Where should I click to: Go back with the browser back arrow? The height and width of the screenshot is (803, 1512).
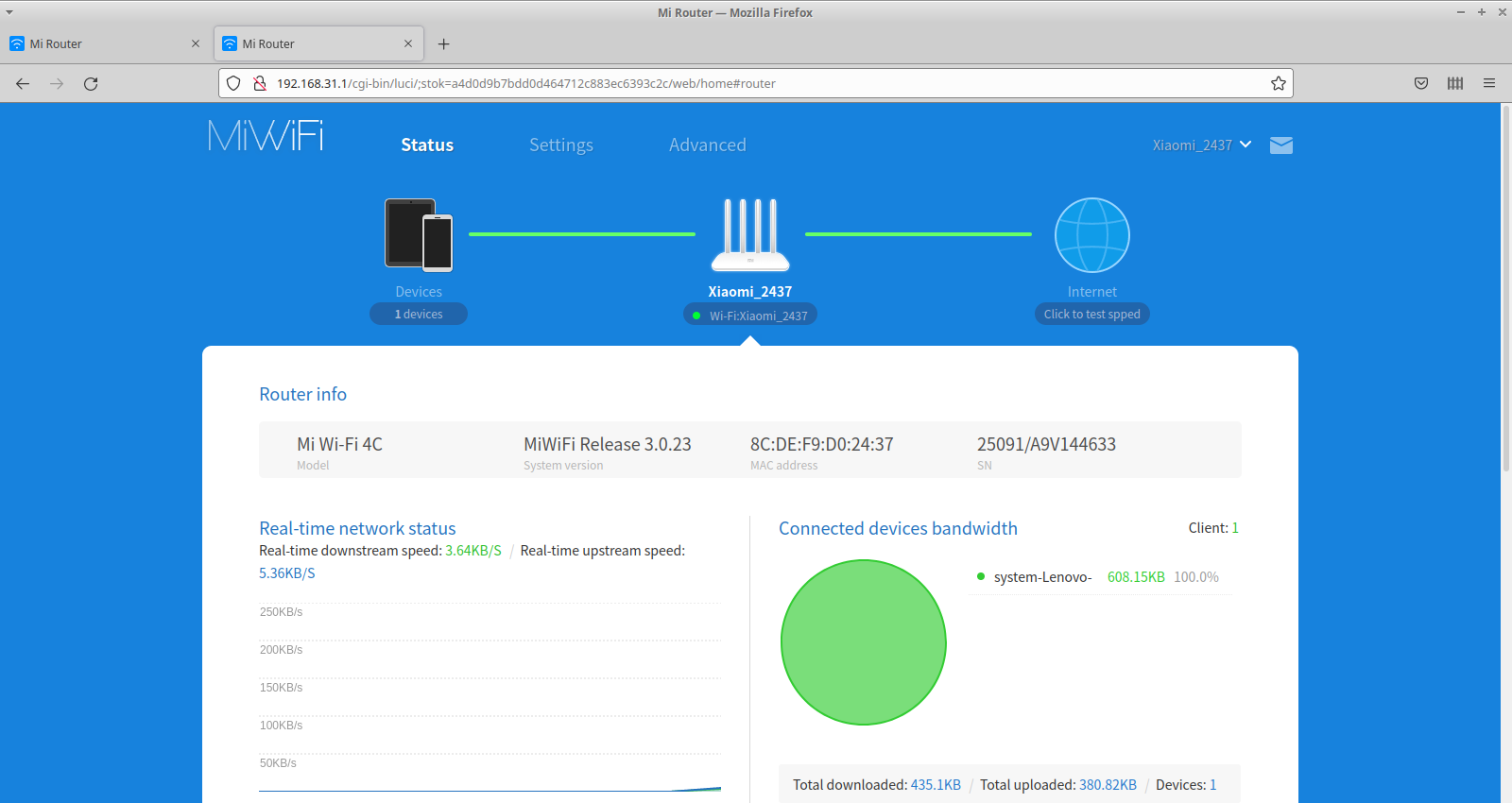point(23,83)
